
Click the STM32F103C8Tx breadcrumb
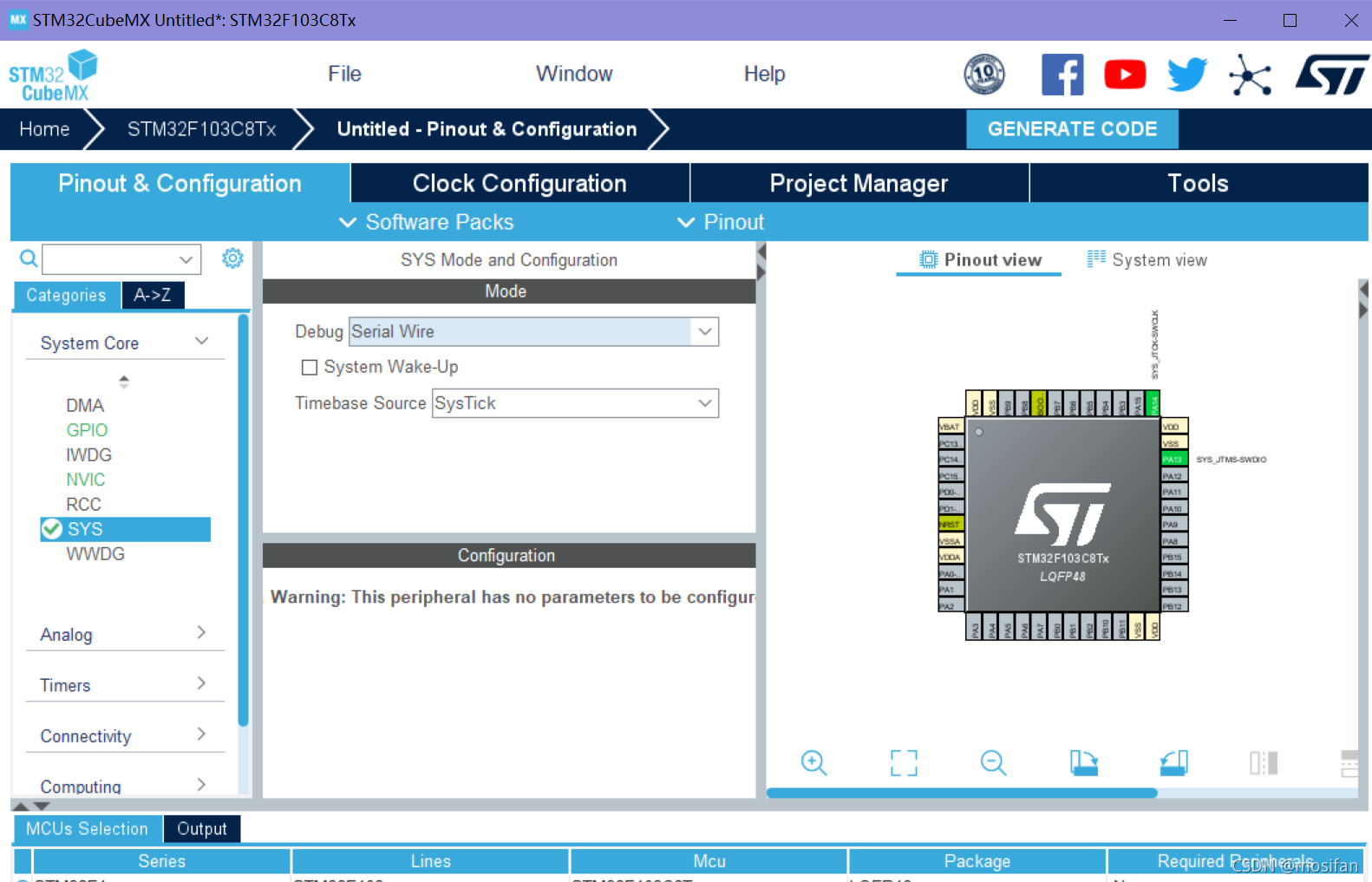(x=201, y=129)
